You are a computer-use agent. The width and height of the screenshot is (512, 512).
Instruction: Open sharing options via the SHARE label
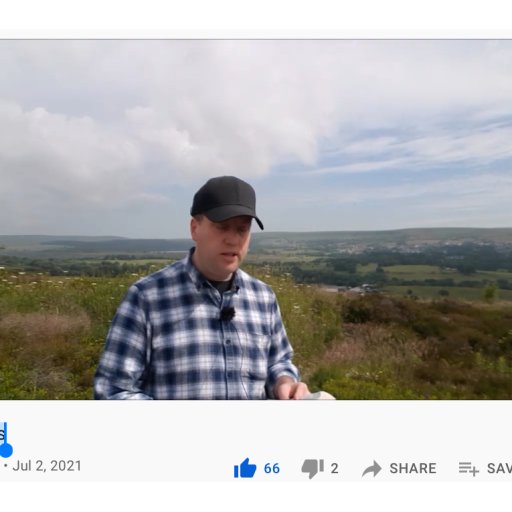coord(413,468)
